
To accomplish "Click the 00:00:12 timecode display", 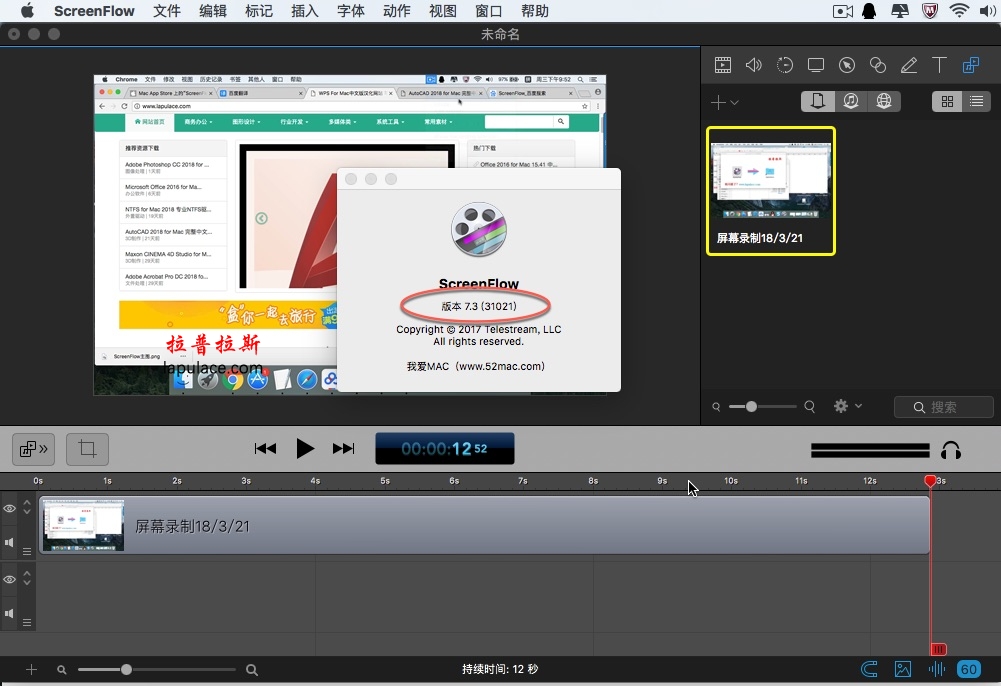I will click(x=444, y=449).
